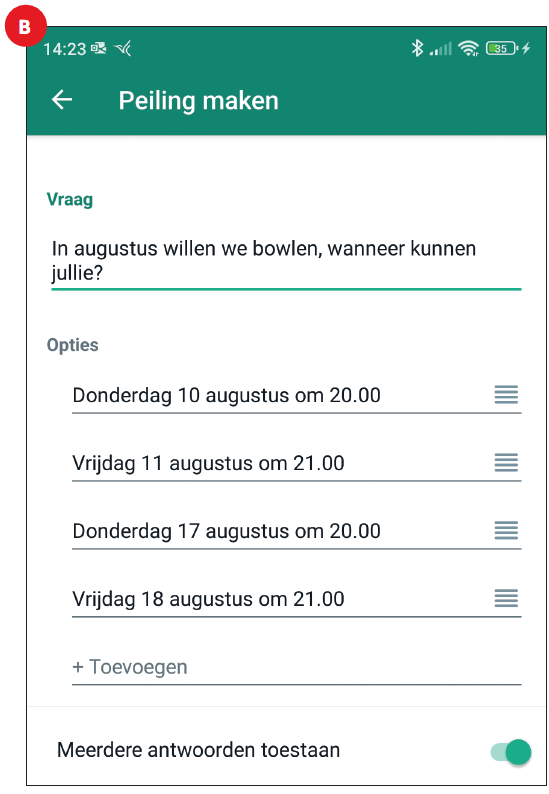Tap the clock time in status bar

tap(64, 49)
